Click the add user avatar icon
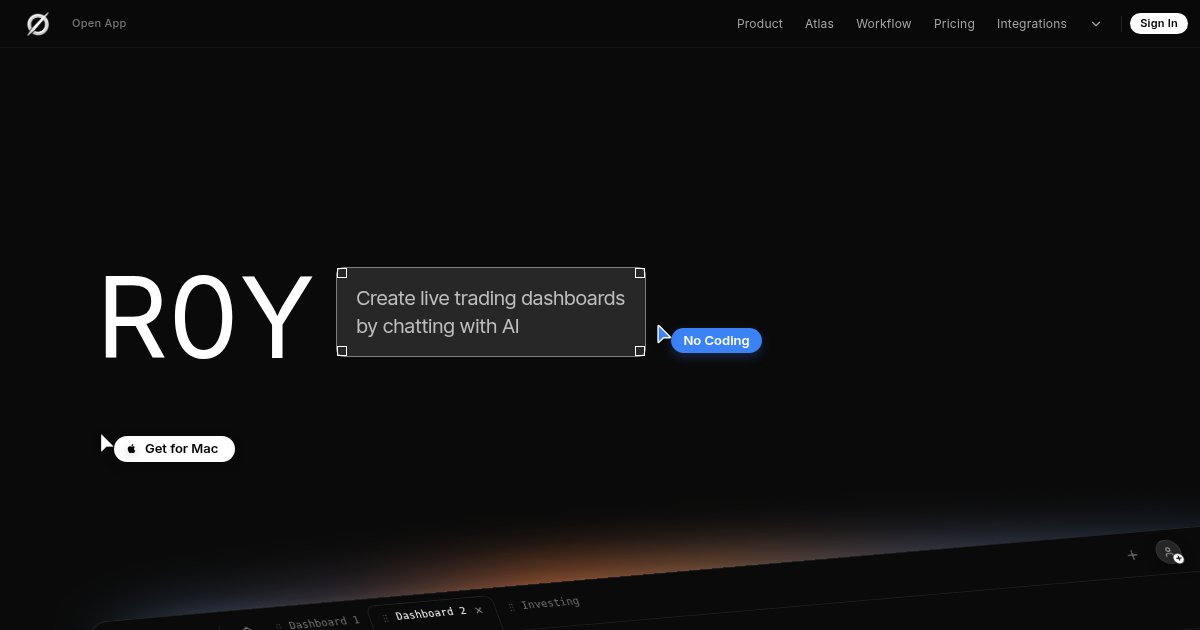 (1169, 552)
